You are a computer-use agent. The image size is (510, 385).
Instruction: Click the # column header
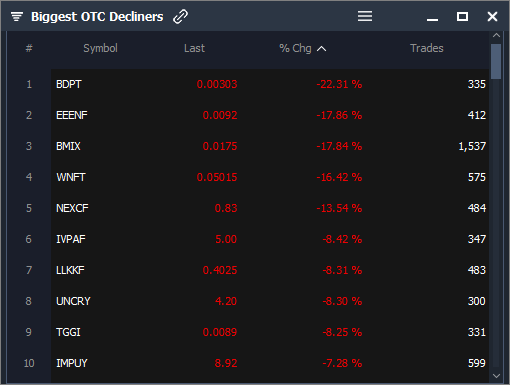point(29,48)
